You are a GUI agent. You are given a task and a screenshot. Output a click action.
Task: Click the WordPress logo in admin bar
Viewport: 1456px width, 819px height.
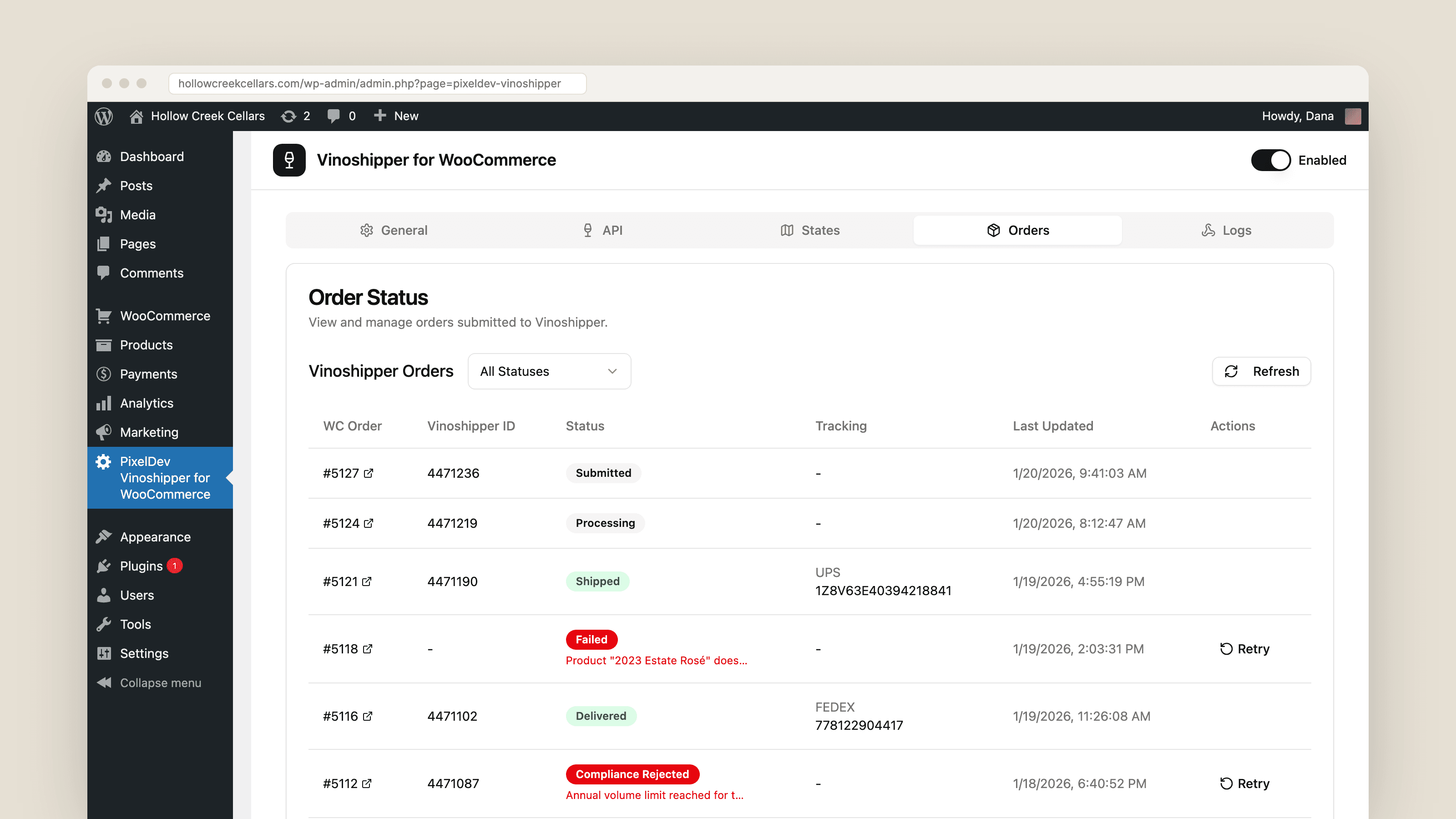[104, 116]
